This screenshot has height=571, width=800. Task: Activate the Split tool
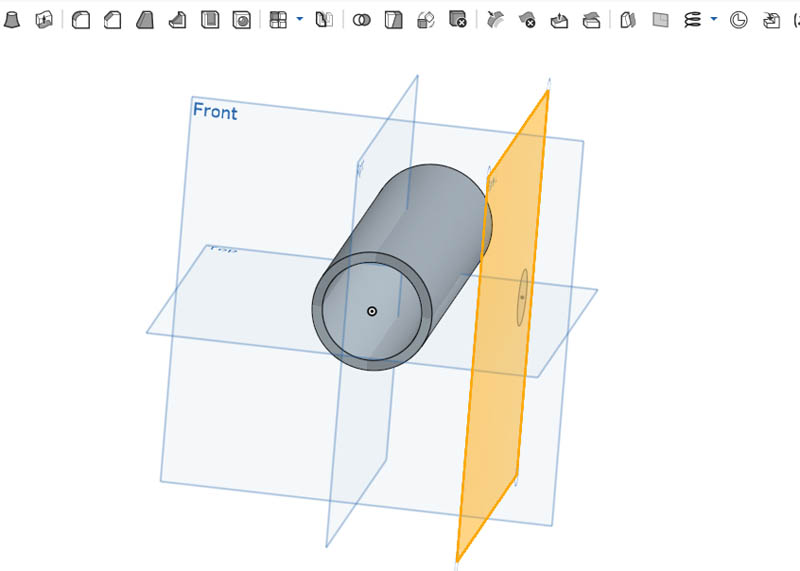tap(394, 19)
